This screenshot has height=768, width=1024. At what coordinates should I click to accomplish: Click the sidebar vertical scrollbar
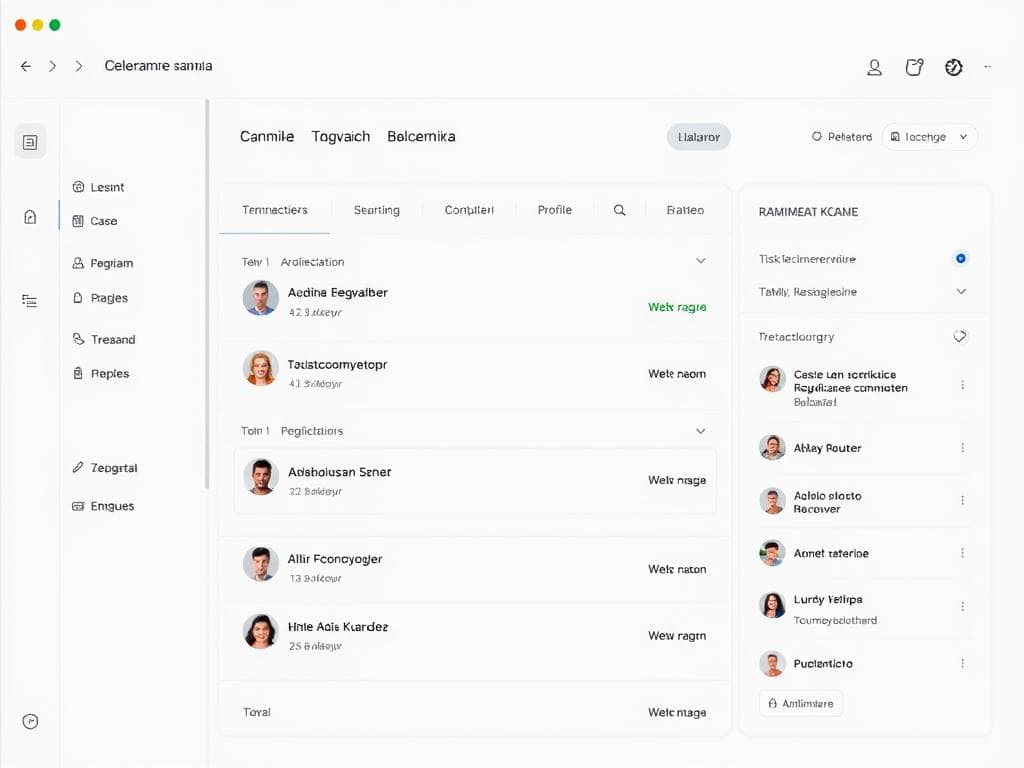(x=207, y=294)
